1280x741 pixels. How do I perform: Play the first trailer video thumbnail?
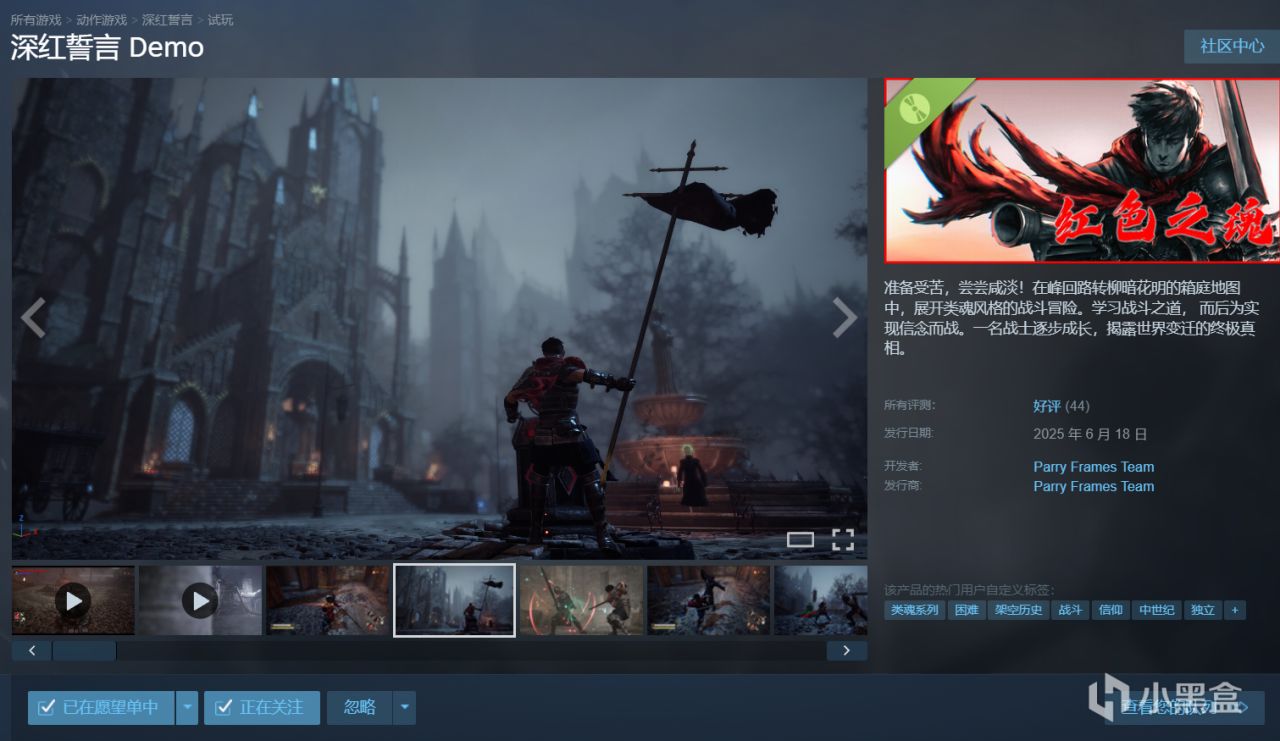coord(73,600)
